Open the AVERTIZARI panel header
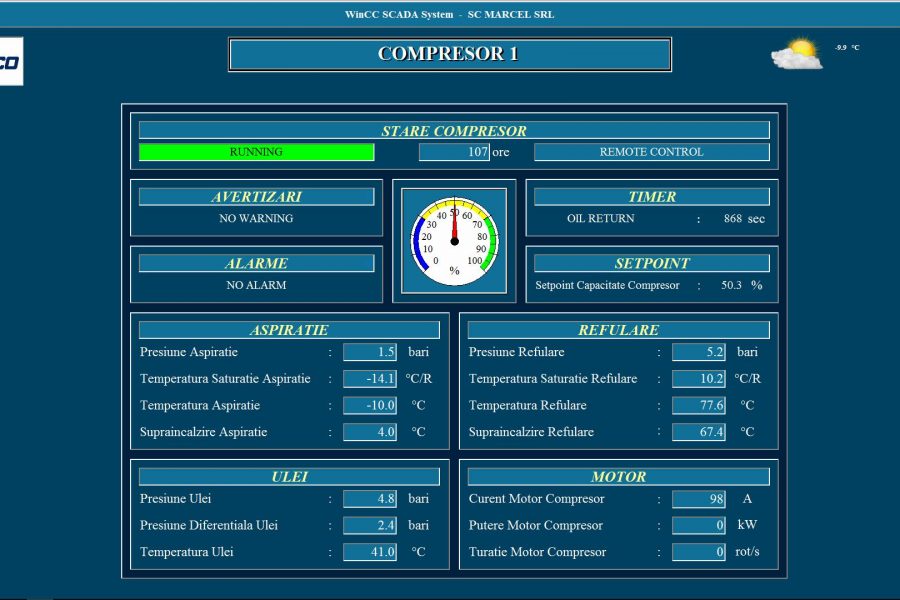 pyautogui.click(x=256, y=197)
